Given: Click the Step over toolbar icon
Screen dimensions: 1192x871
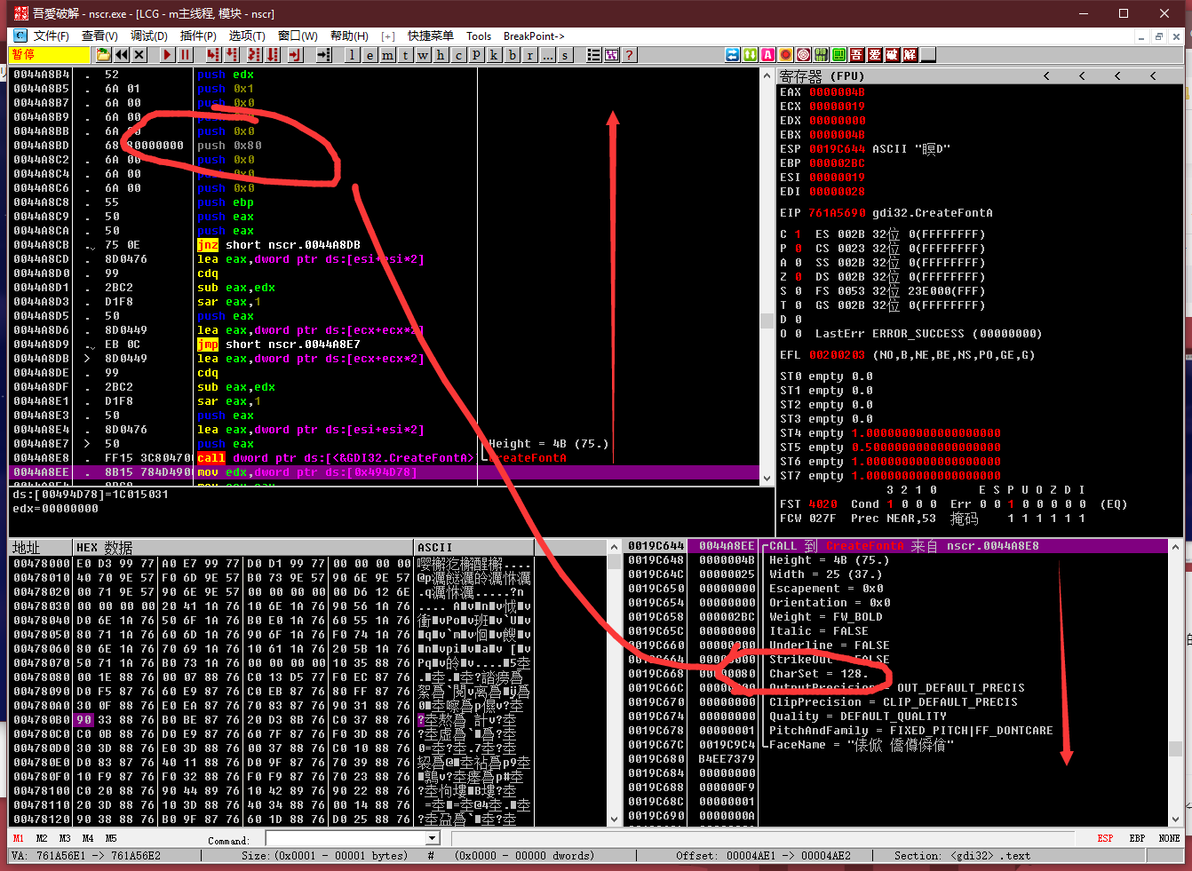Looking at the screenshot, I should (232, 55).
